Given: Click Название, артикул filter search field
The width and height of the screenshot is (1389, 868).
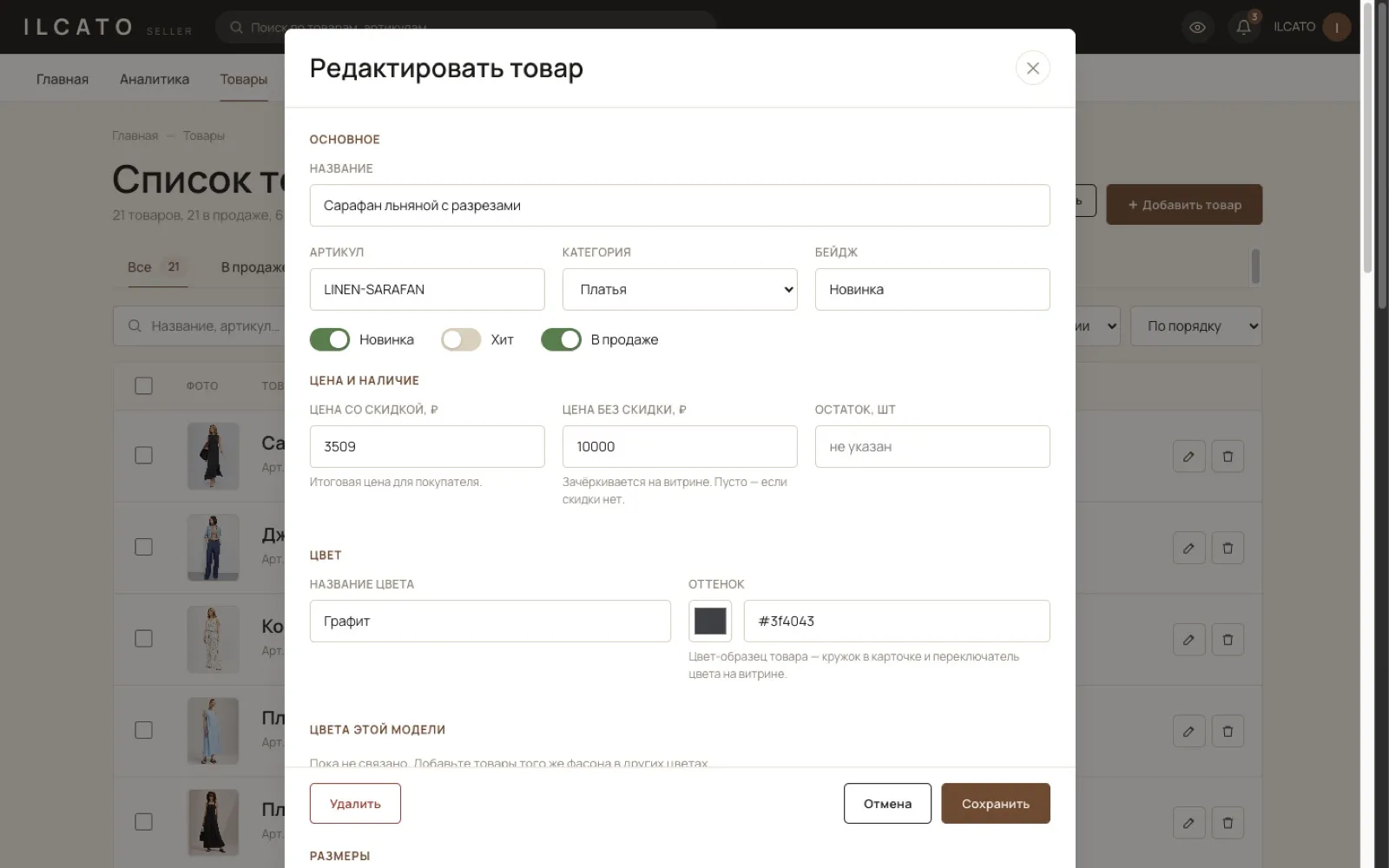Looking at the screenshot, I should pos(200,326).
